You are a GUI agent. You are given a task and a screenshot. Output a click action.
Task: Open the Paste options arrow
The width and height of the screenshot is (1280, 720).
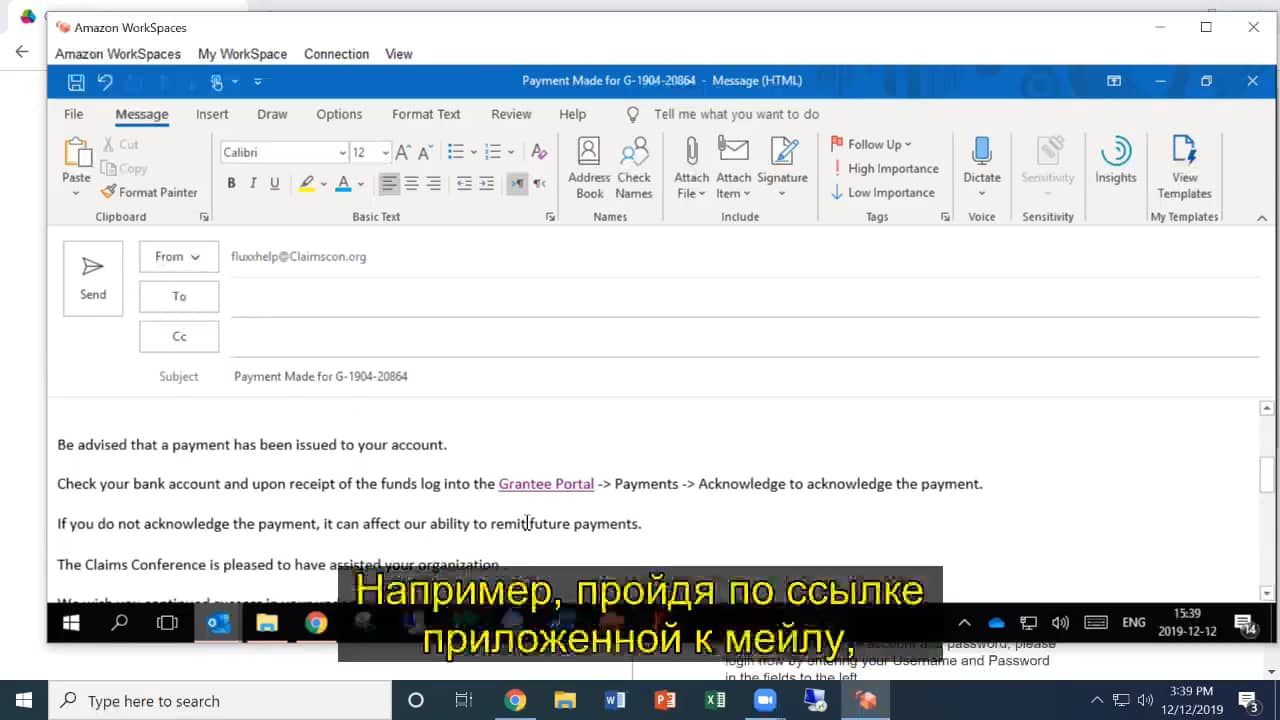coord(76,192)
